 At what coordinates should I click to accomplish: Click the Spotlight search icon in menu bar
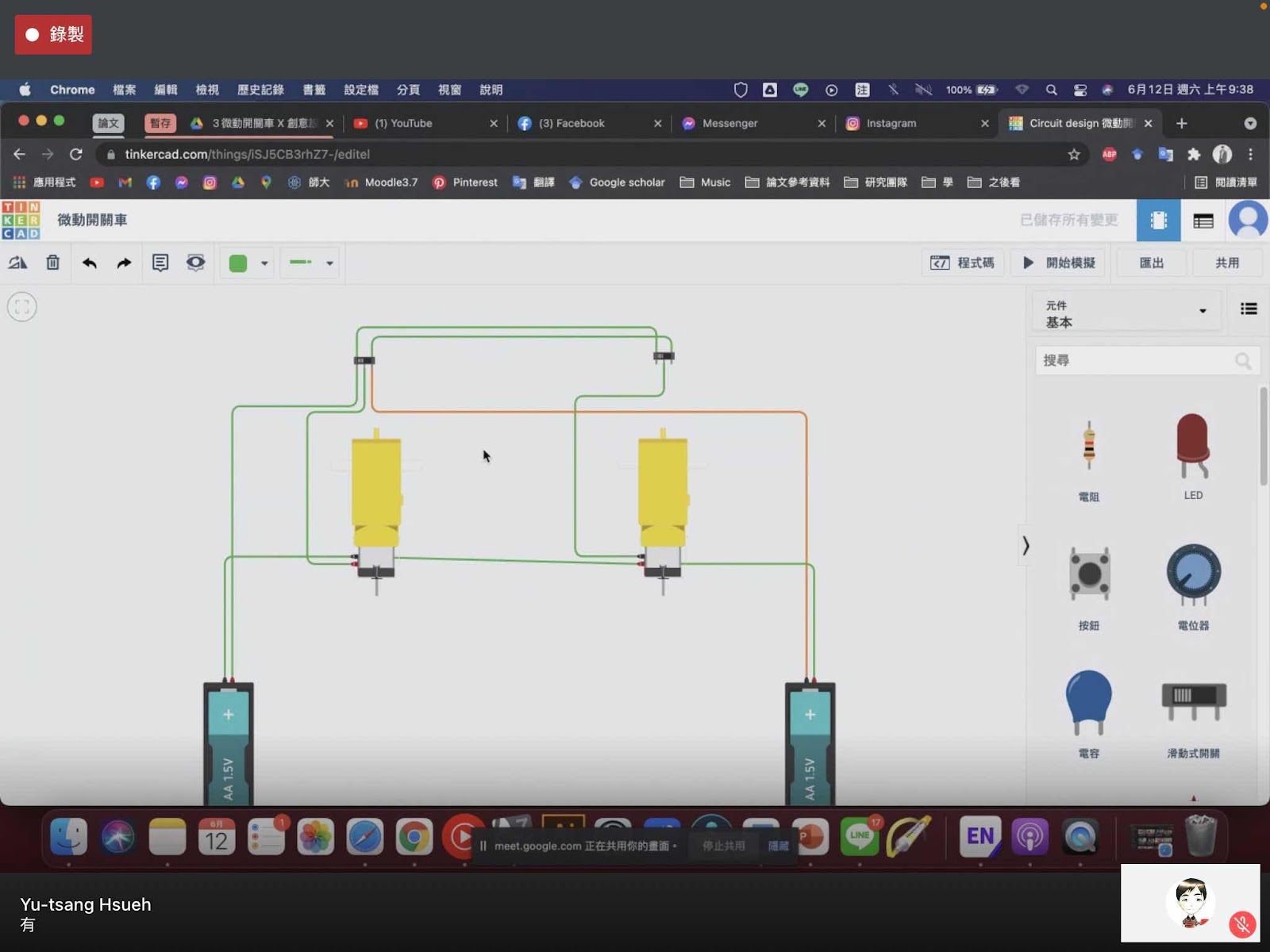1051,90
